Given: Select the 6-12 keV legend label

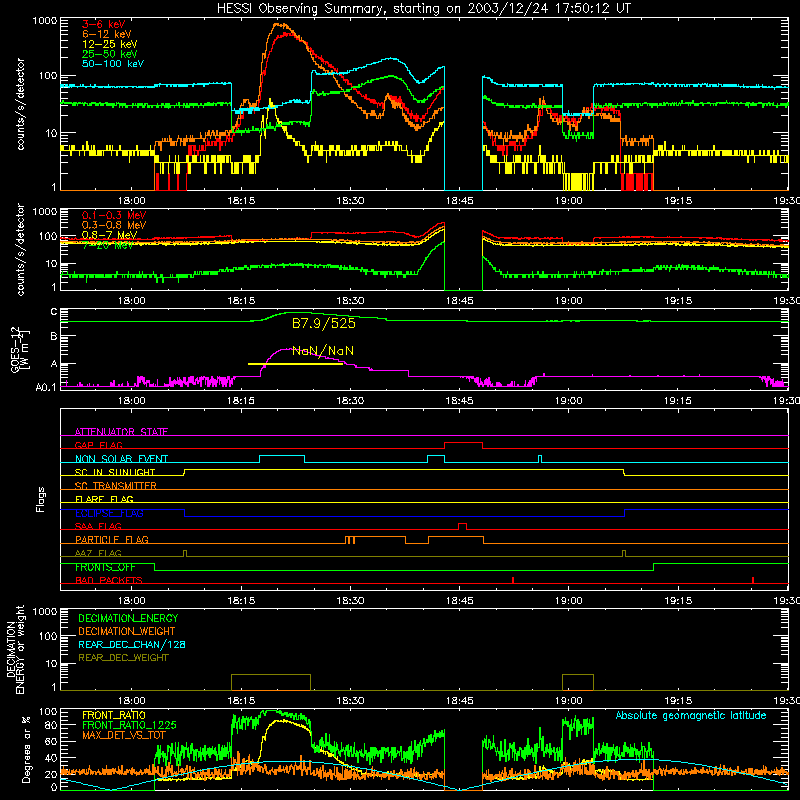Looking at the screenshot, I should click(107, 34).
